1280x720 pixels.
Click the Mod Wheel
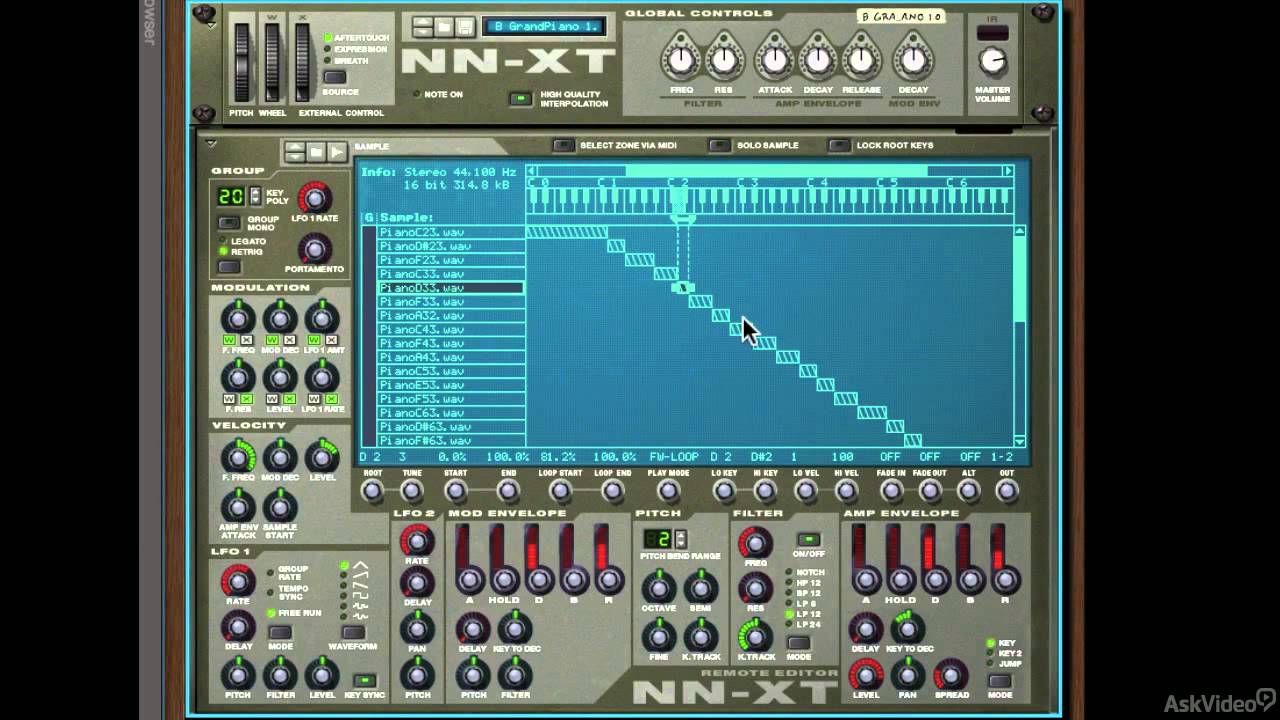click(x=272, y=63)
